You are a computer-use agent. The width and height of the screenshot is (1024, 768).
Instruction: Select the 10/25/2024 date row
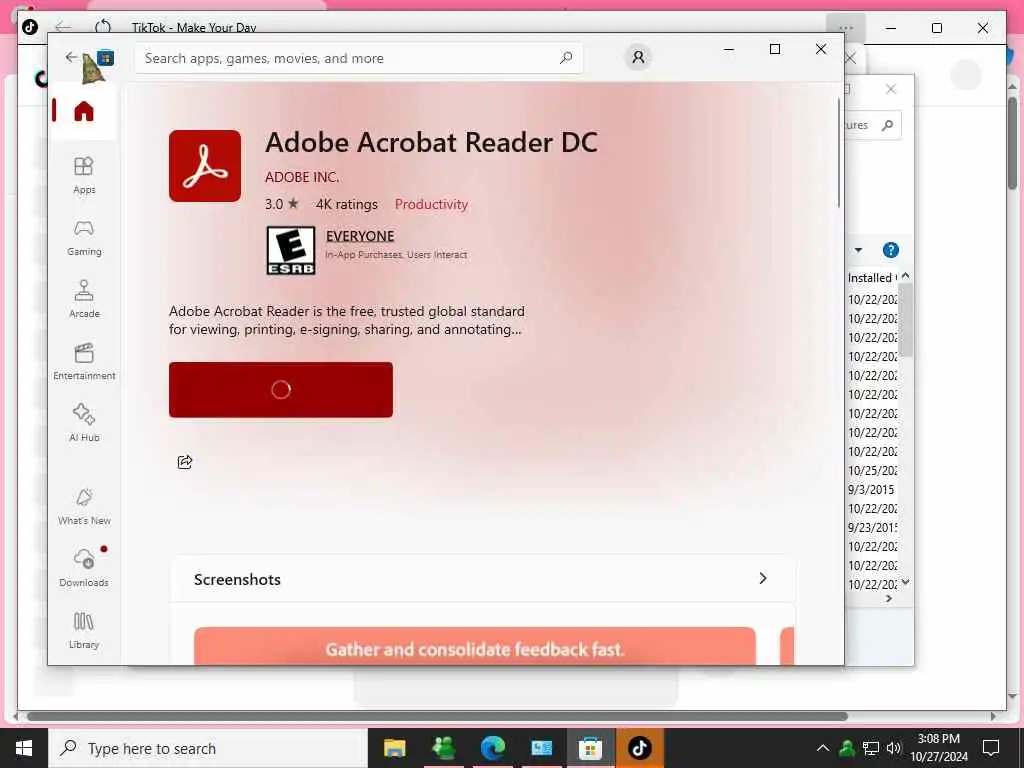click(x=871, y=470)
